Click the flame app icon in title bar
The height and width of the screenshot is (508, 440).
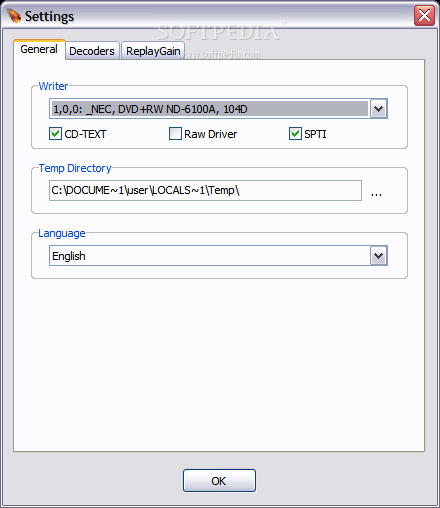[x=14, y=15]
